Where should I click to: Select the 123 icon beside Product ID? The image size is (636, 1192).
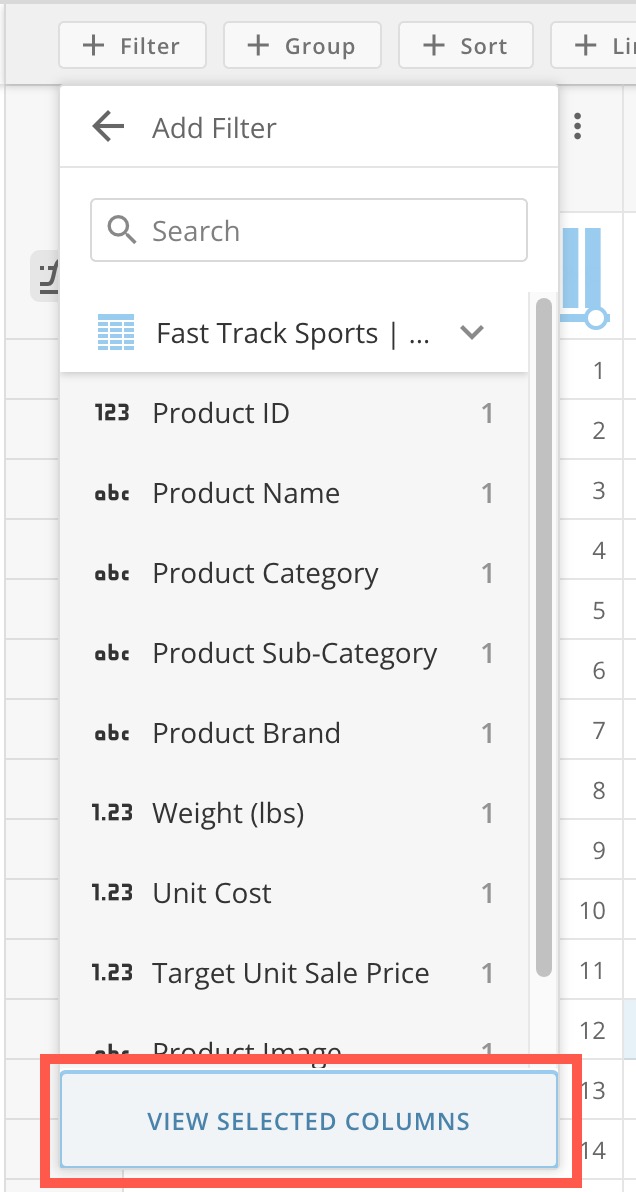113,413
